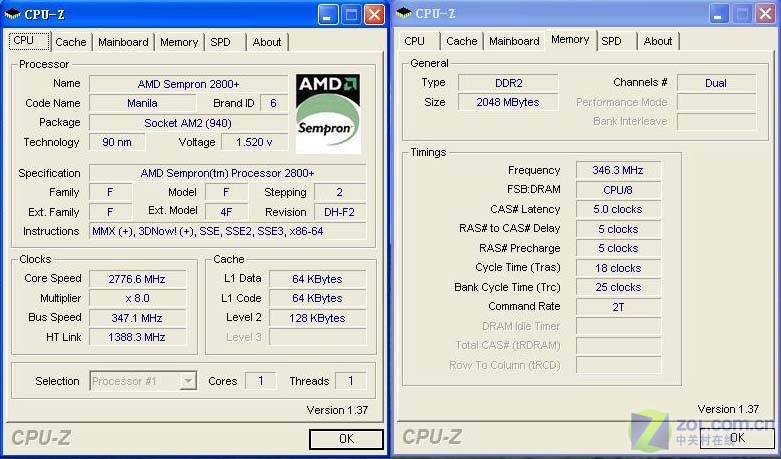Open the Cache tab in right window
This screenshot has height=459, width=781.
[462, 41]
